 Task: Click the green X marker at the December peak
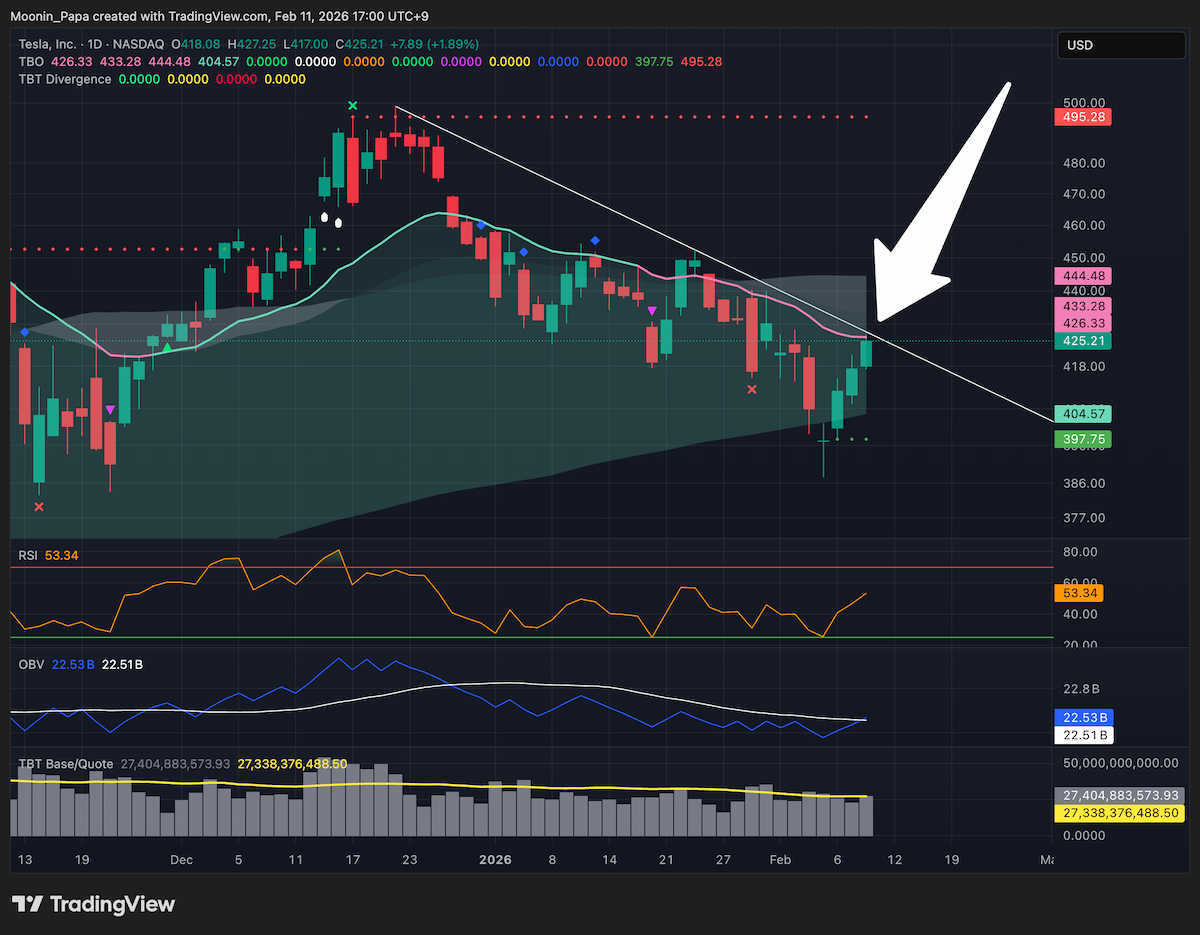click(x=352, y=105)
